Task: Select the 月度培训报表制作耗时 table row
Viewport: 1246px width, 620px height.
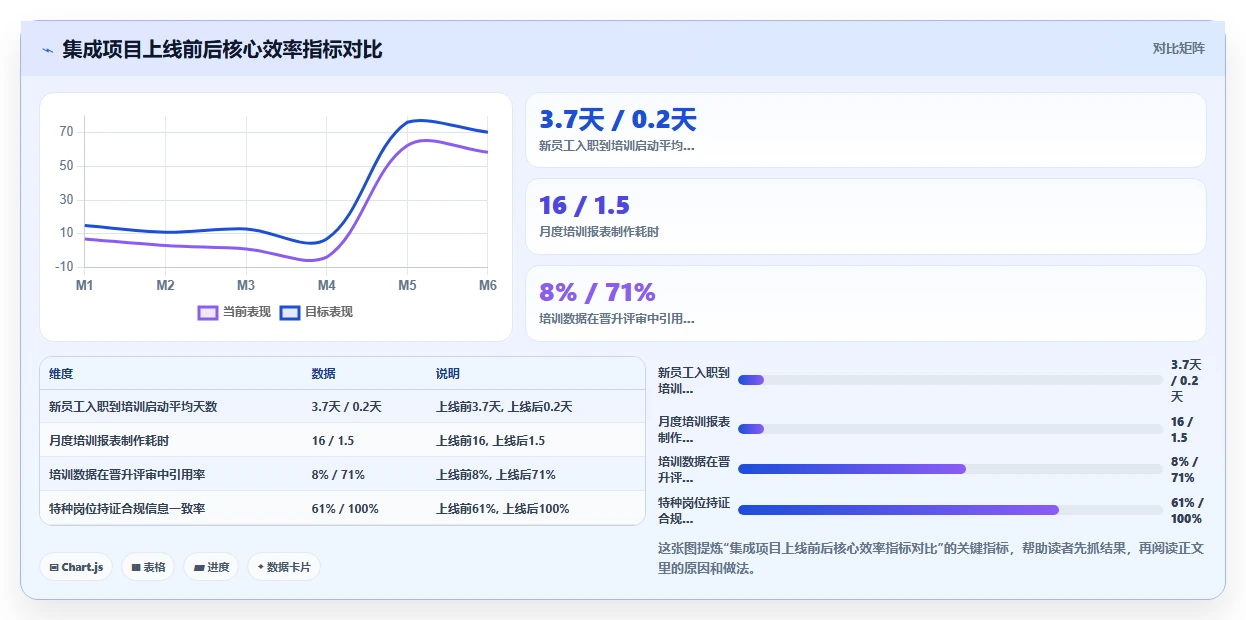Action: pyautogui.click(x=343, y=441)
